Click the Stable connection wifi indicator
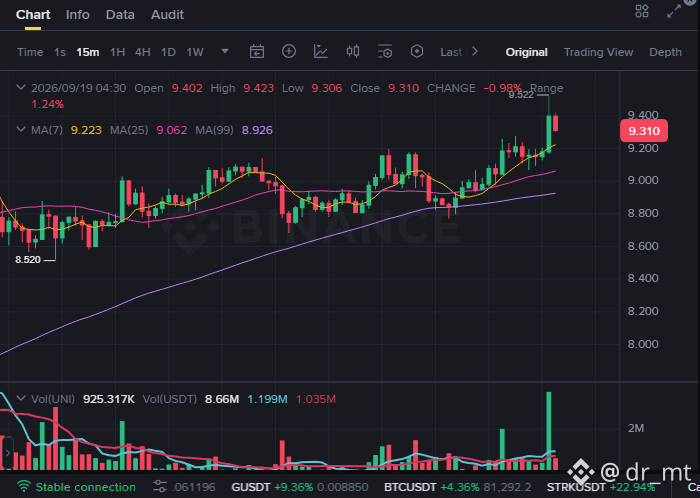The width and height of the screenshot is (700, 498). (x=76, y=487)
